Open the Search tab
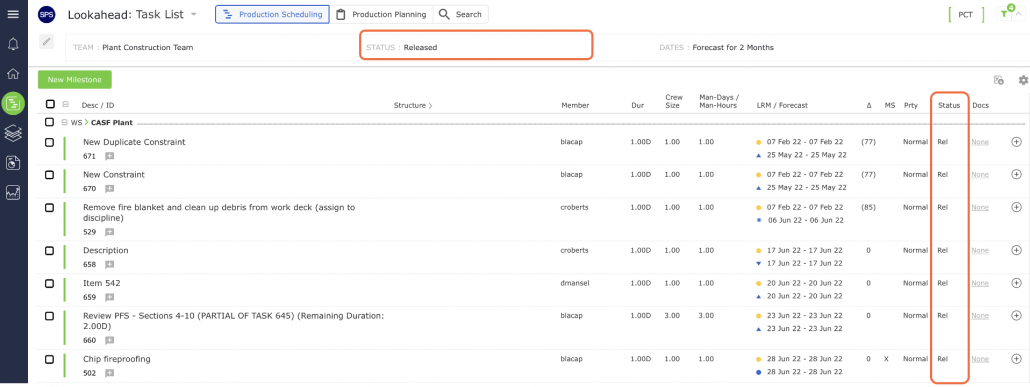1030x387 pixels. coord(460,14)
